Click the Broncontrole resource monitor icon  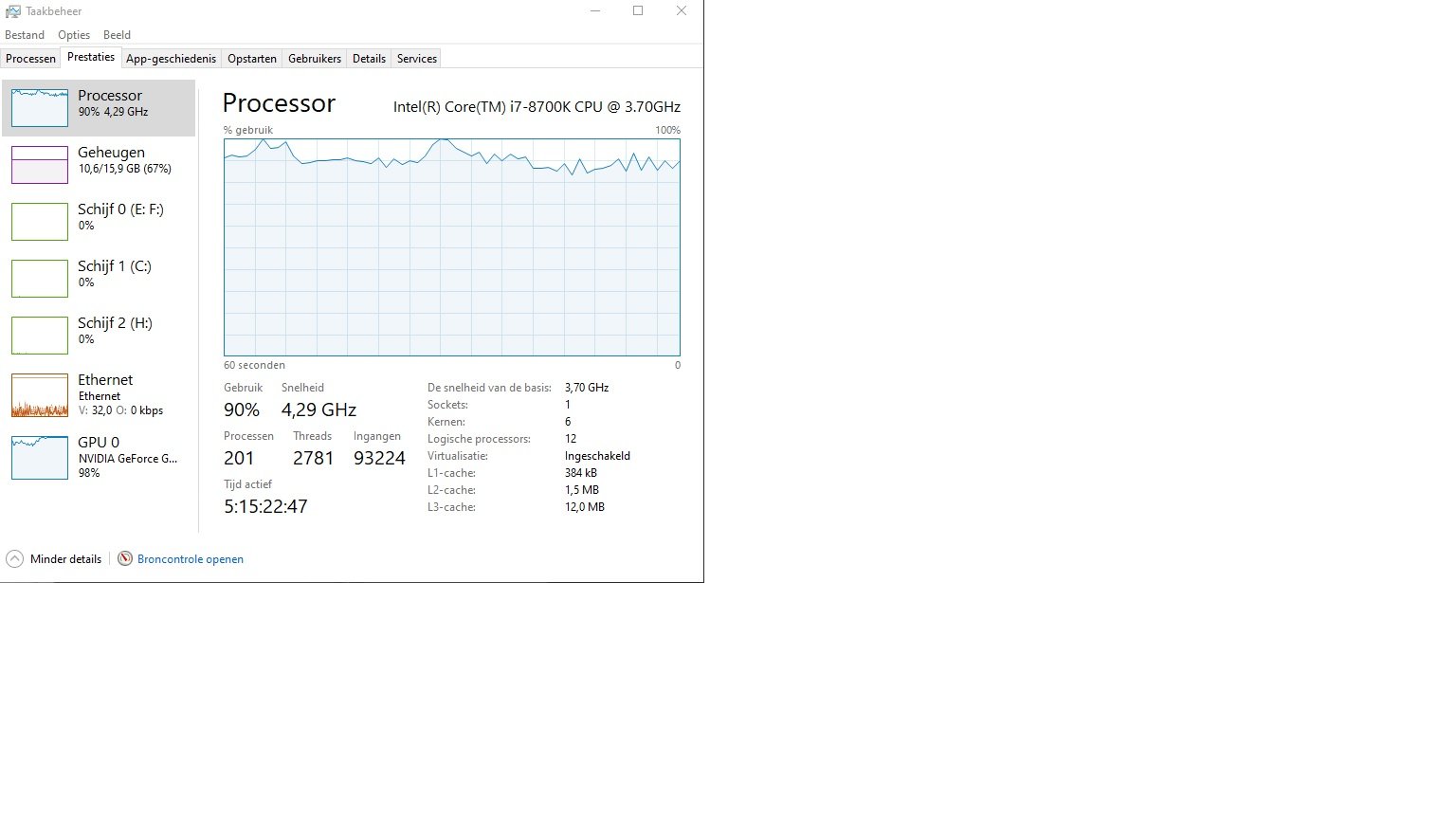click(x=124, y=559)
